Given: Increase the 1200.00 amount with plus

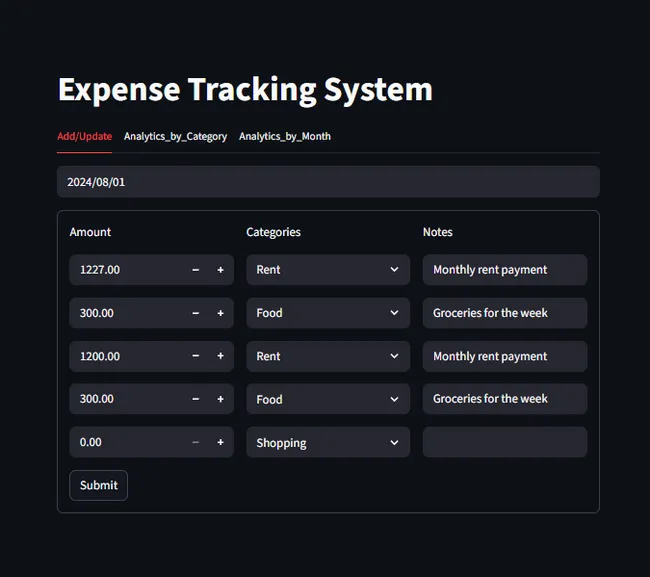Looking at the screenshot, I should coord(220,356).
